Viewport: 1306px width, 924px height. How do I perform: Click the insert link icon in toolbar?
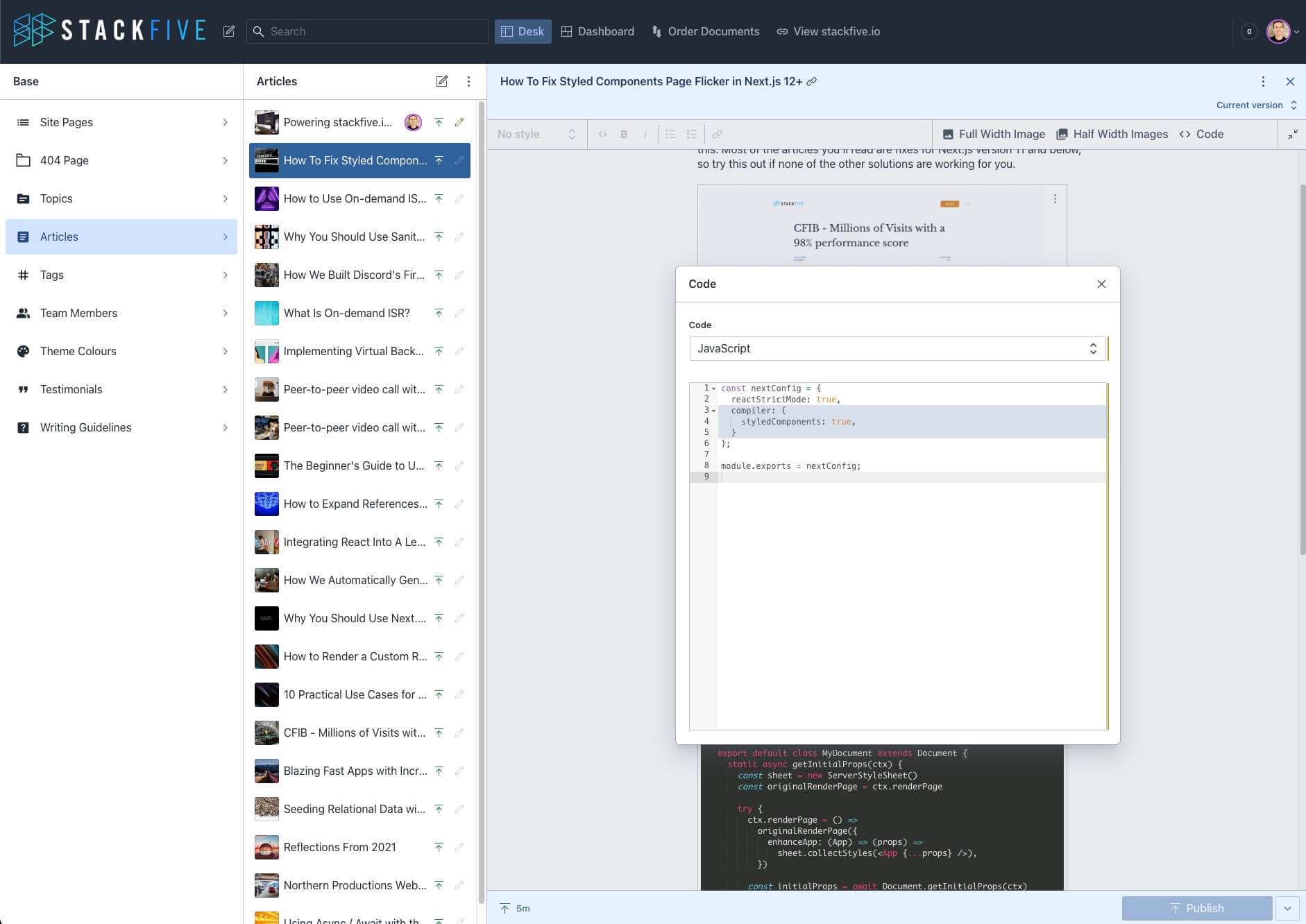pyautogui.click(x=717, y=134)
